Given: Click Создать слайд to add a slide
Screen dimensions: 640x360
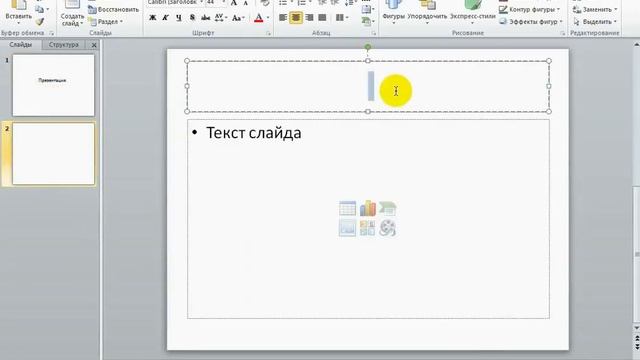Looking at the screenshot, I should coord(72,13).
